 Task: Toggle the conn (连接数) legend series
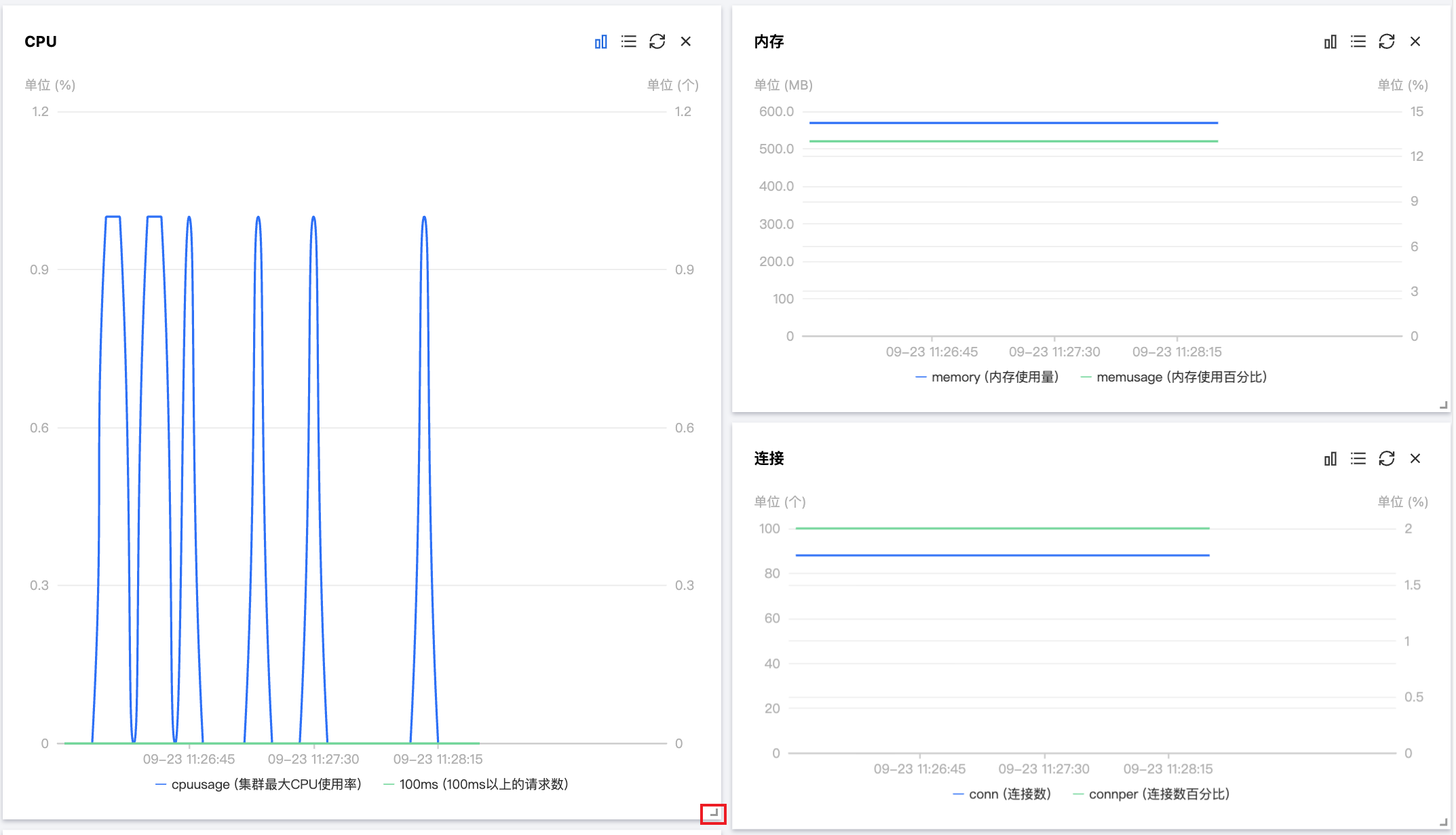1002,794
